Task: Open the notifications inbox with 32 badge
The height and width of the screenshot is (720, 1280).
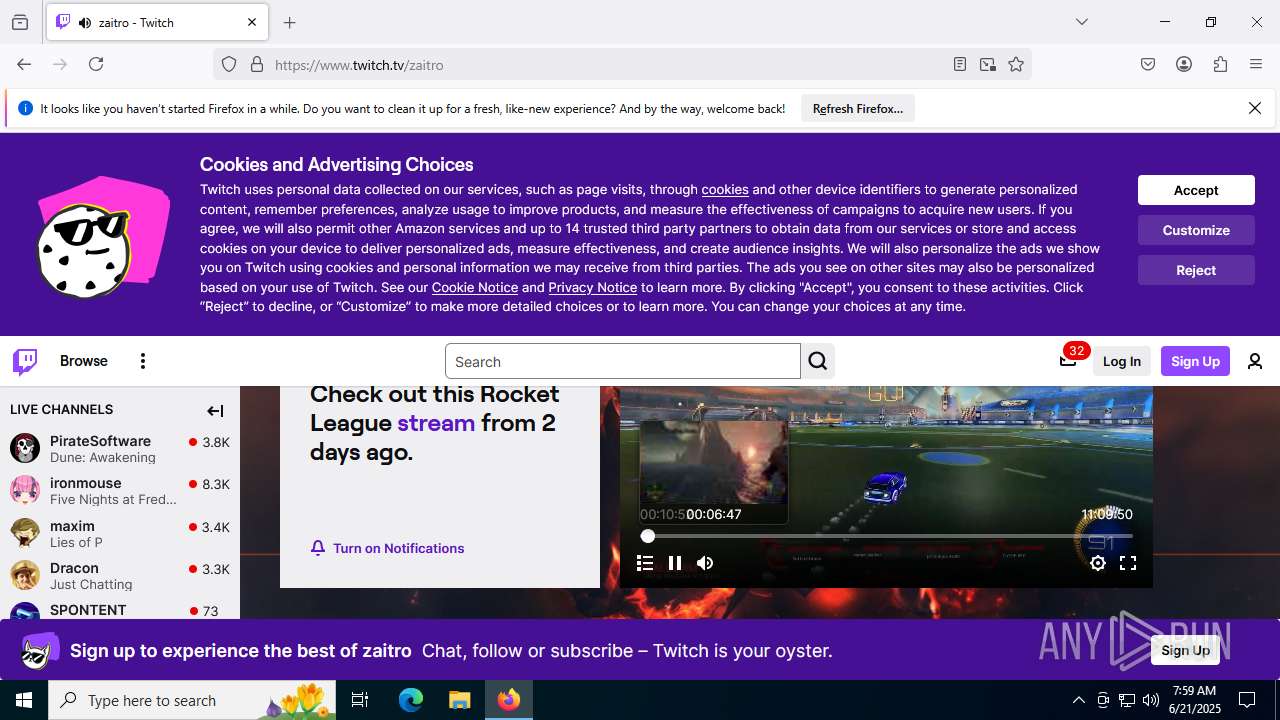Action: coord(1068,360)
